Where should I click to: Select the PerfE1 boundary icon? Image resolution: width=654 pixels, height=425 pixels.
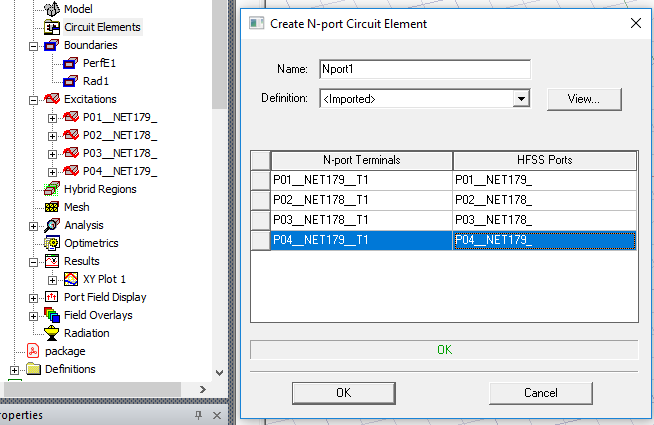point(70,63)
